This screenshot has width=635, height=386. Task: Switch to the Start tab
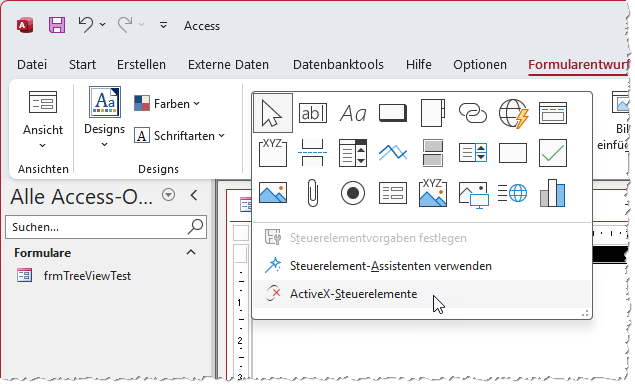82,64
